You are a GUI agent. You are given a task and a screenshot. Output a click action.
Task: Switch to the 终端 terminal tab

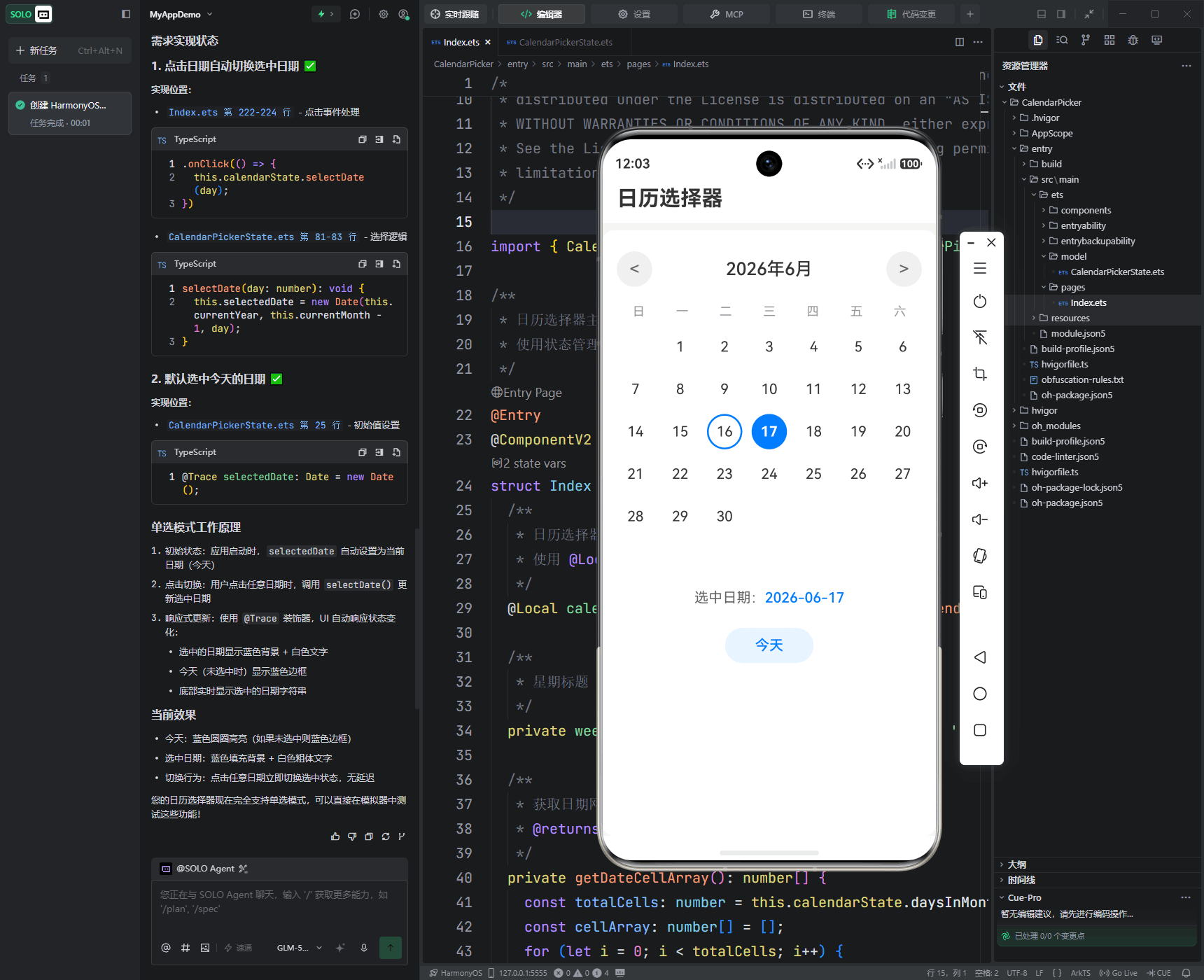819,14
